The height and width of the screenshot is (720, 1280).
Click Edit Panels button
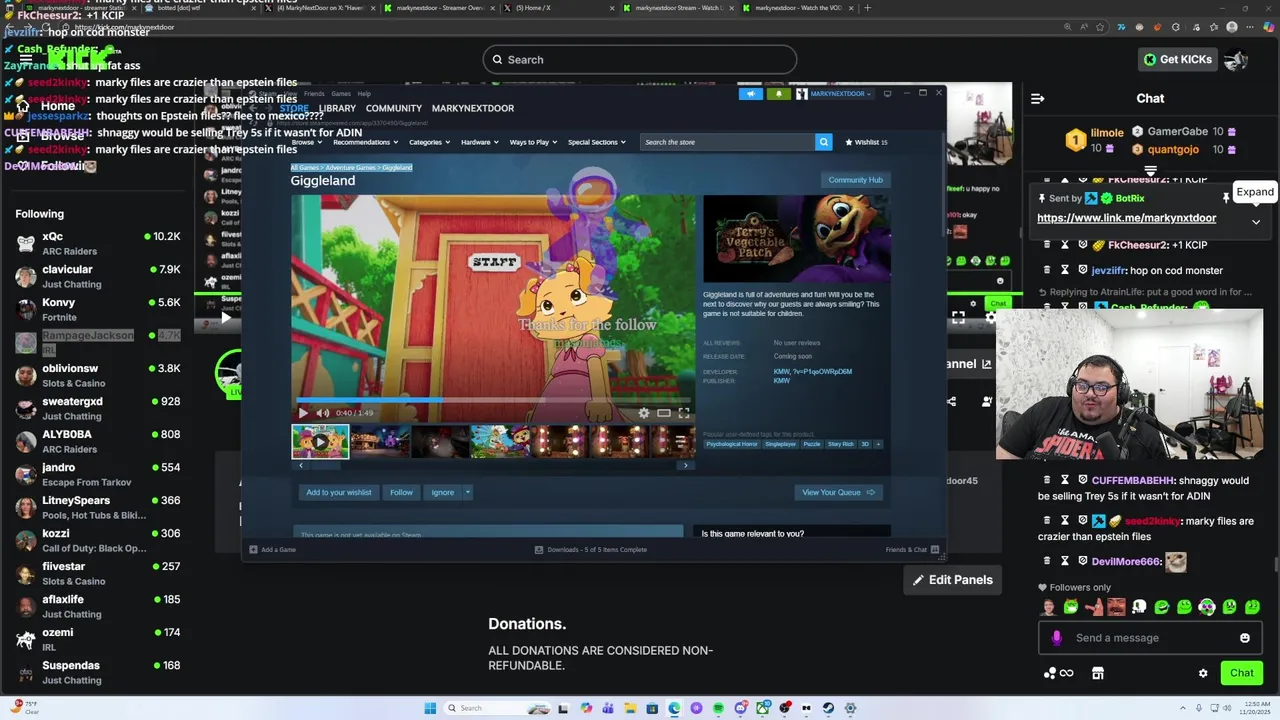952,580
